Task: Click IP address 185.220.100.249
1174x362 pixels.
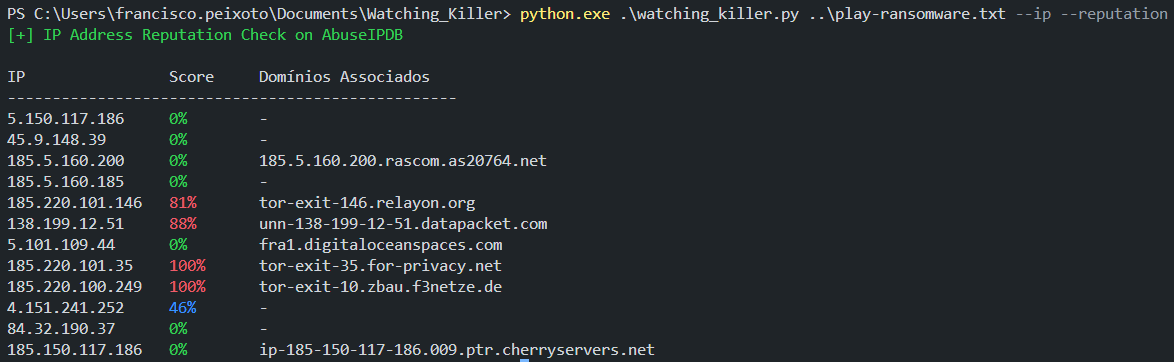Action: (75, 287)
